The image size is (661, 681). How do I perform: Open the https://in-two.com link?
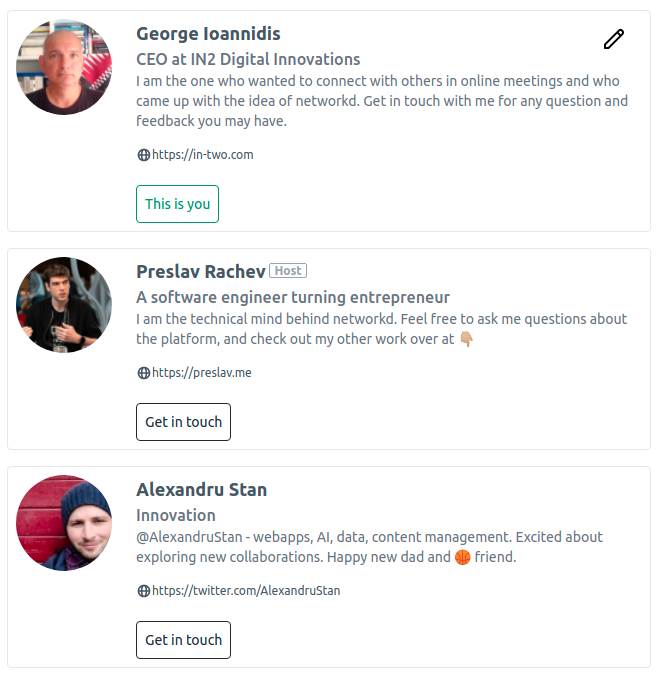pyautogui.click(x=202, y=155)
